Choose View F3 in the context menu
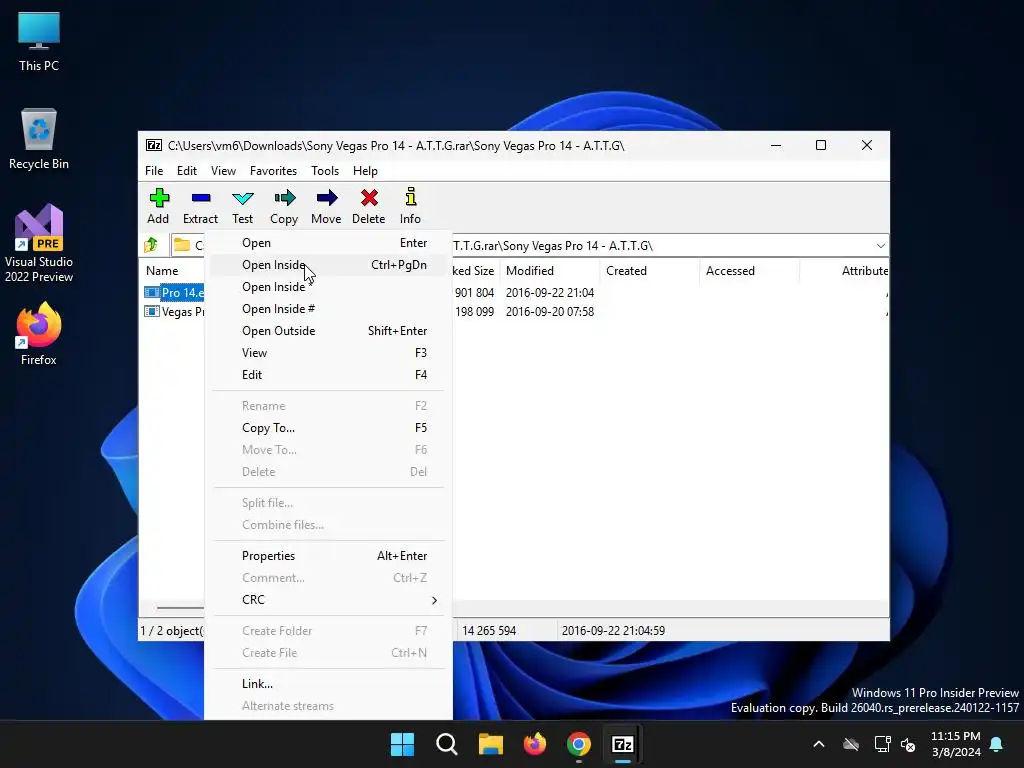 (x=328, y=353)
